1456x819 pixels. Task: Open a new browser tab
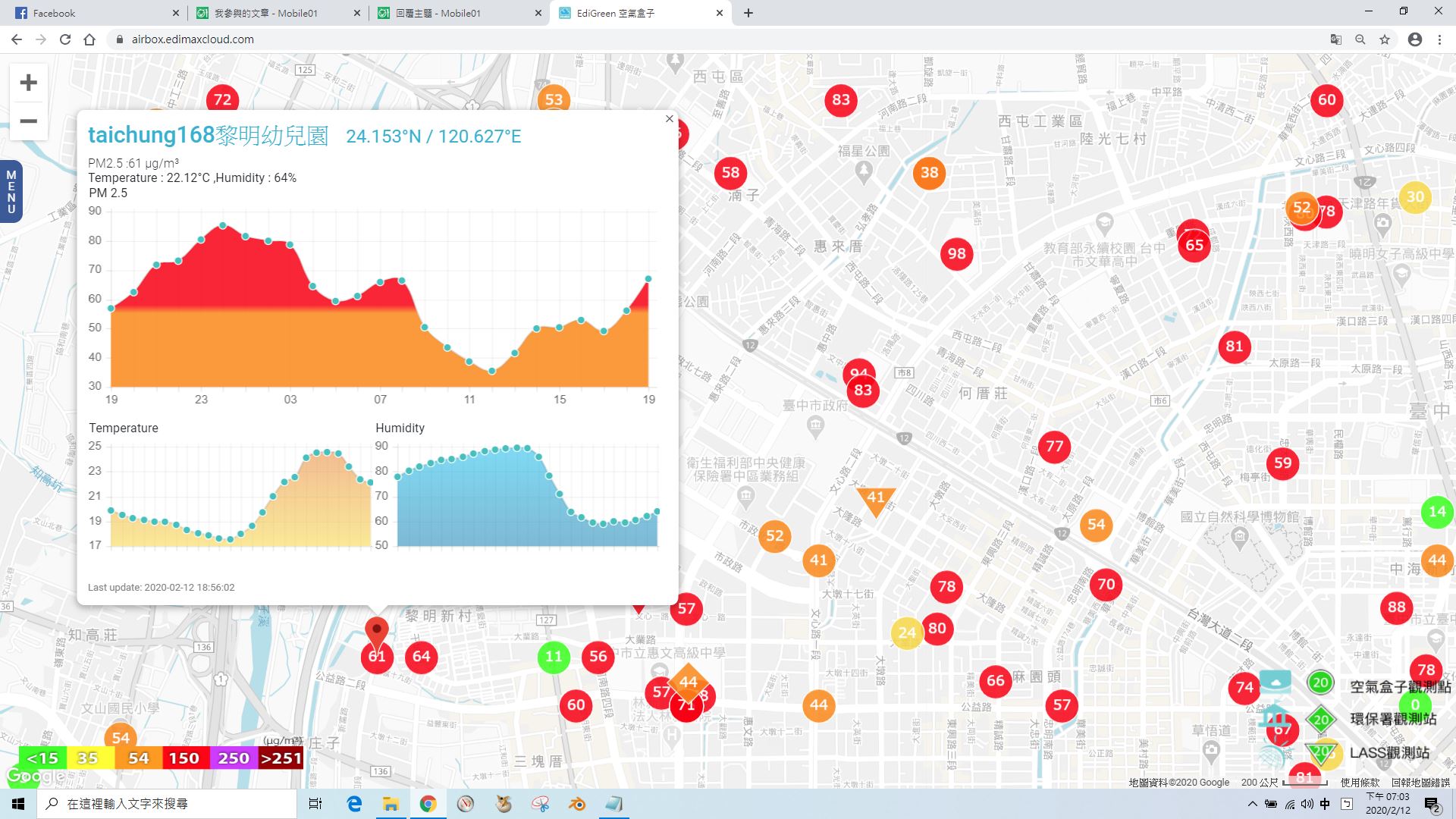pyautogui.click(x=748, y=13)
